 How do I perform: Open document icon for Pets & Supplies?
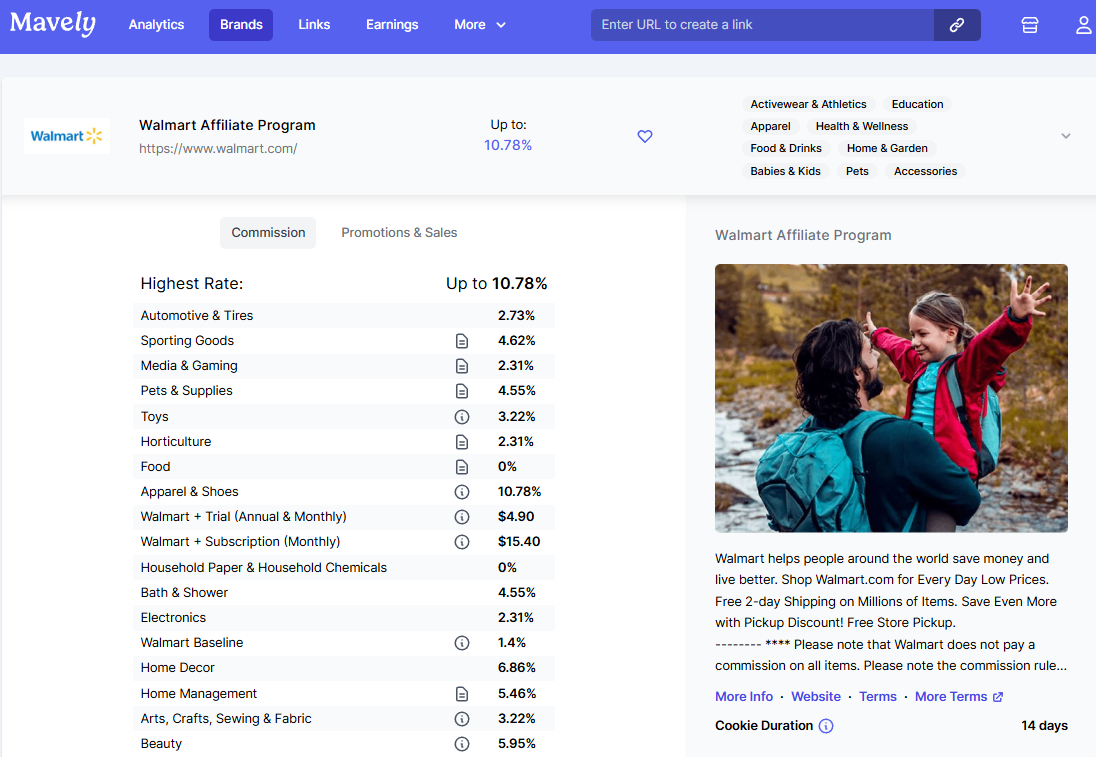pos(461,391)
